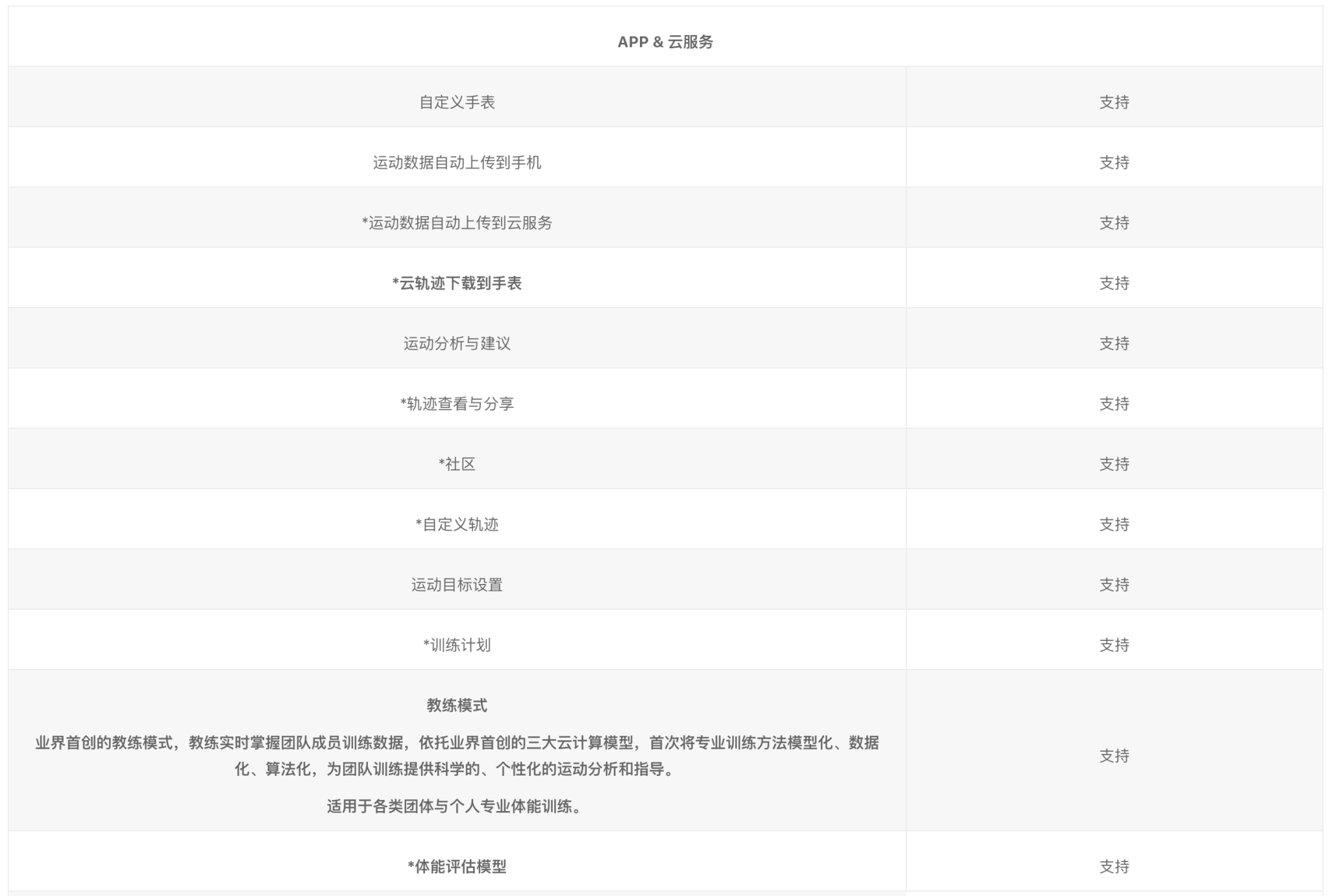Viewport: 1329px width, 896px height.
Task: Click 支持 value beside 自定义手表
Action: [1114, 103]
